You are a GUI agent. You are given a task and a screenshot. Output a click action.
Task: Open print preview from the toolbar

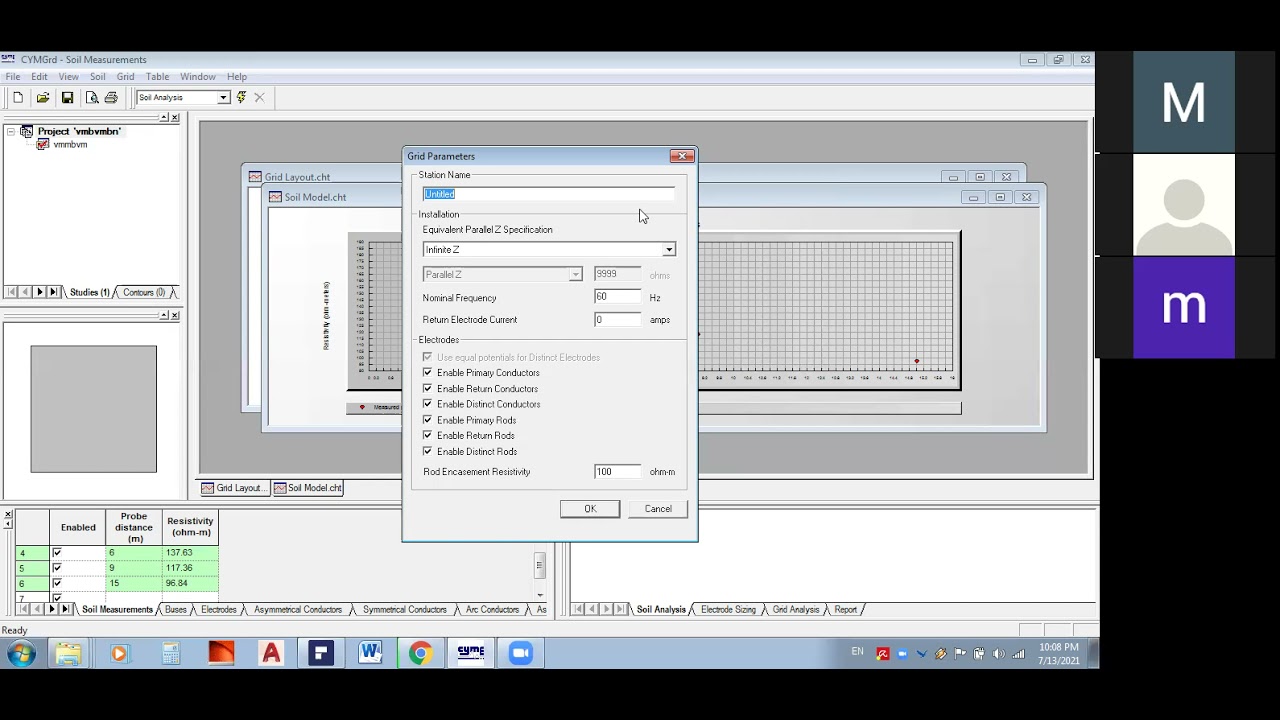point(91,97)
